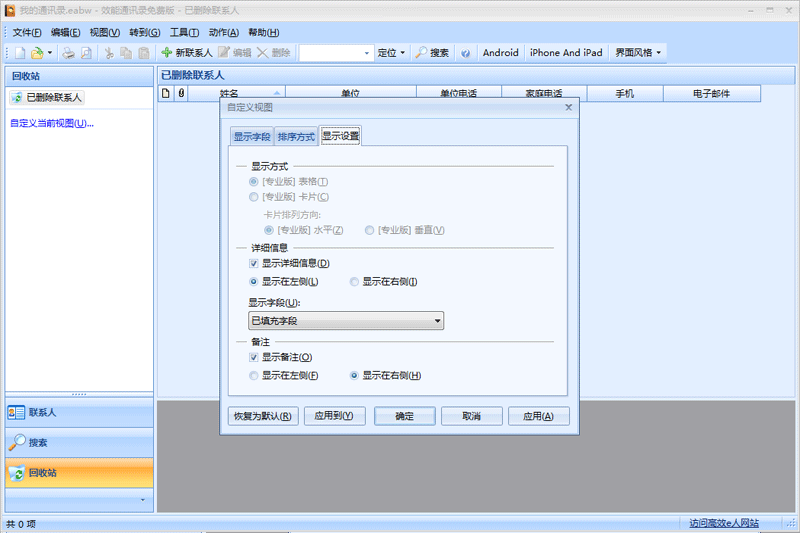Image resolution: width=800 pixels, height=533 pixels.
Task: Toggle the 显示备注(O) checkbox
Action: pos(254,358)
